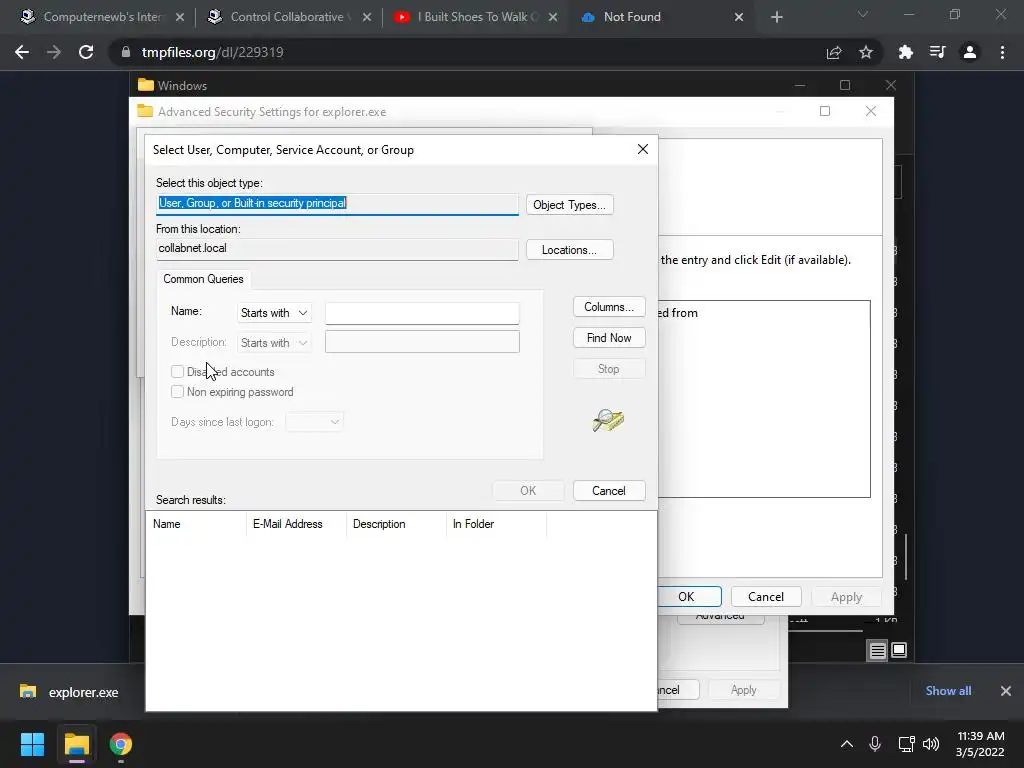Switch to Computernewb's Internet tab
1024x768 pixels.
point(102,17)
